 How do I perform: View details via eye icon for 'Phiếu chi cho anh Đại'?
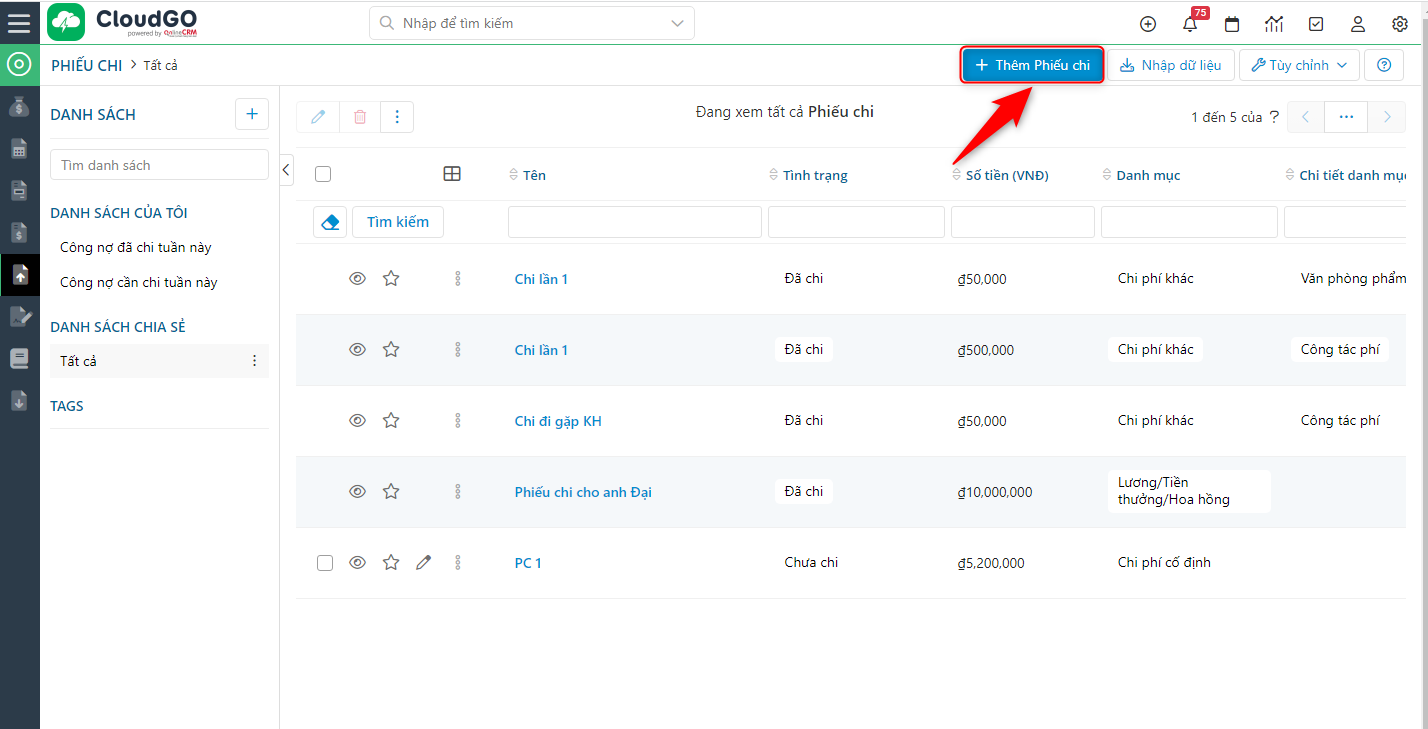coord(357,492)
